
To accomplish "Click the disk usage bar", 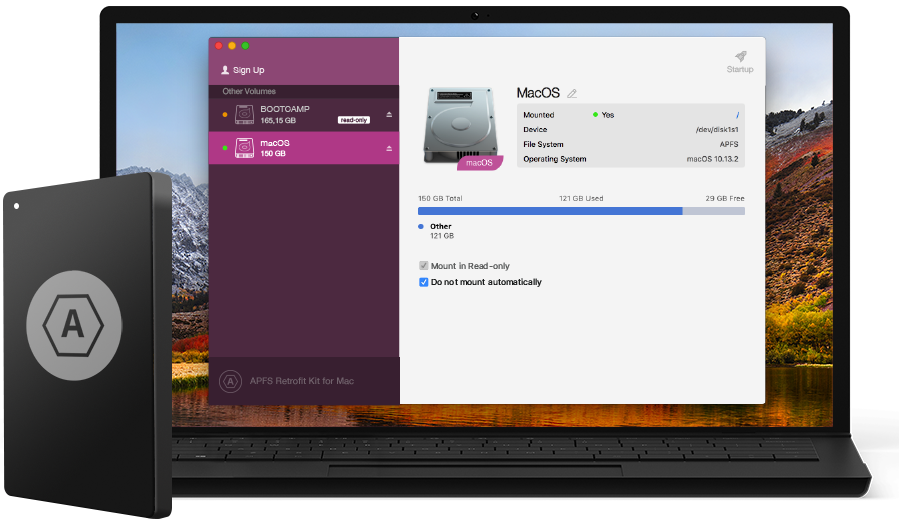I will (x=581, y=211).
